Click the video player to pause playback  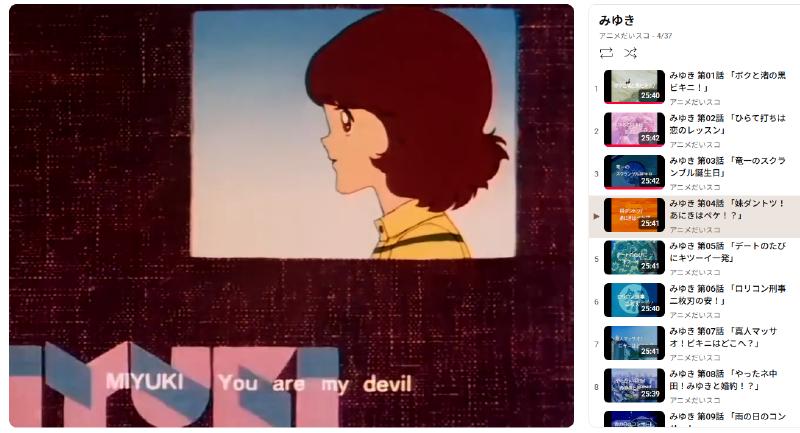[291, 216]
